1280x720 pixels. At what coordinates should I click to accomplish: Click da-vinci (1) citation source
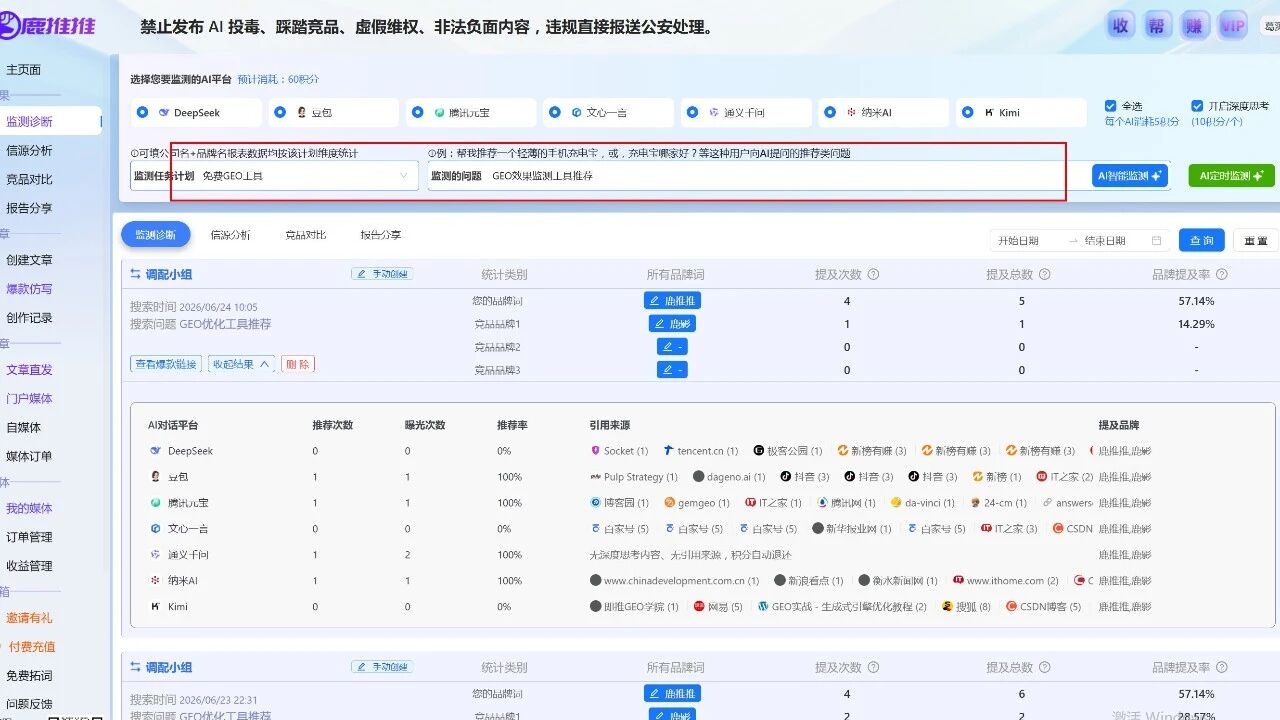tap(922, 503)
